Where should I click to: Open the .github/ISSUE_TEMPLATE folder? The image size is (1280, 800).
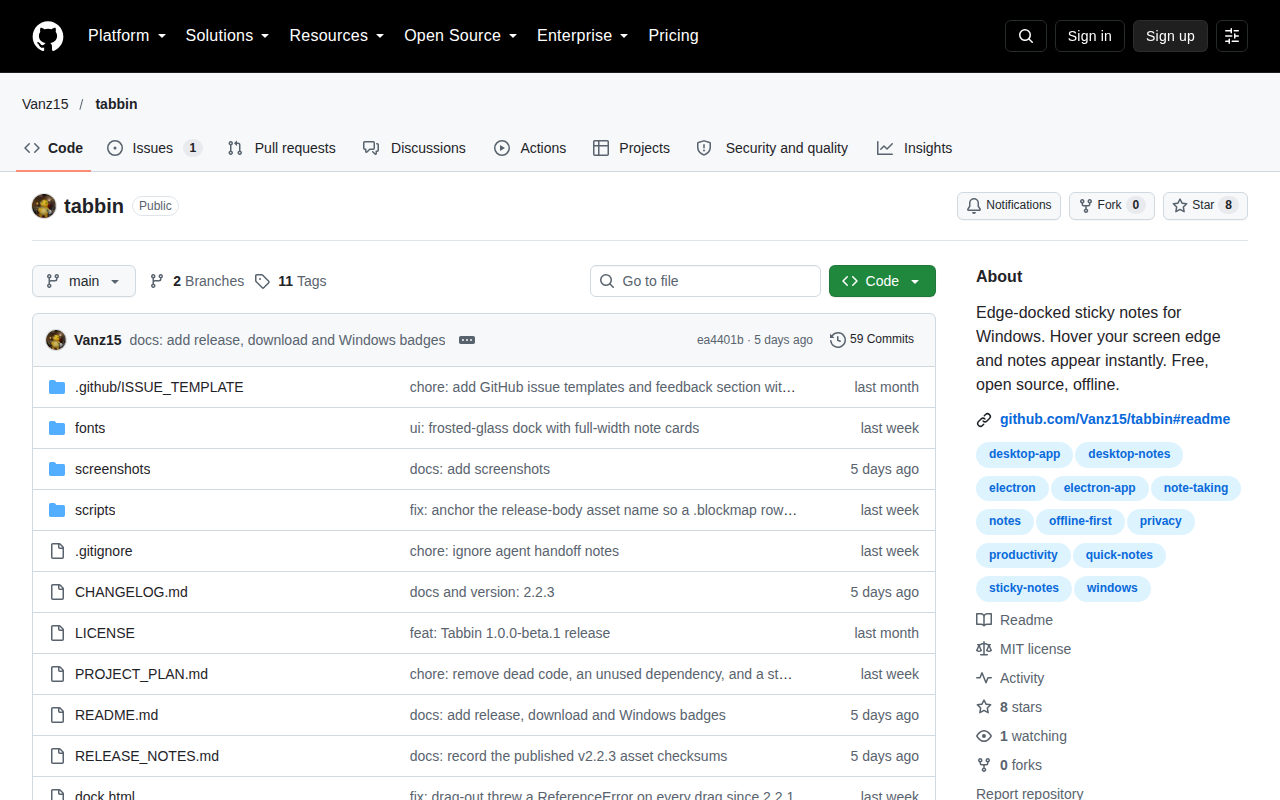pyautogui.click(x=159, y=387)
